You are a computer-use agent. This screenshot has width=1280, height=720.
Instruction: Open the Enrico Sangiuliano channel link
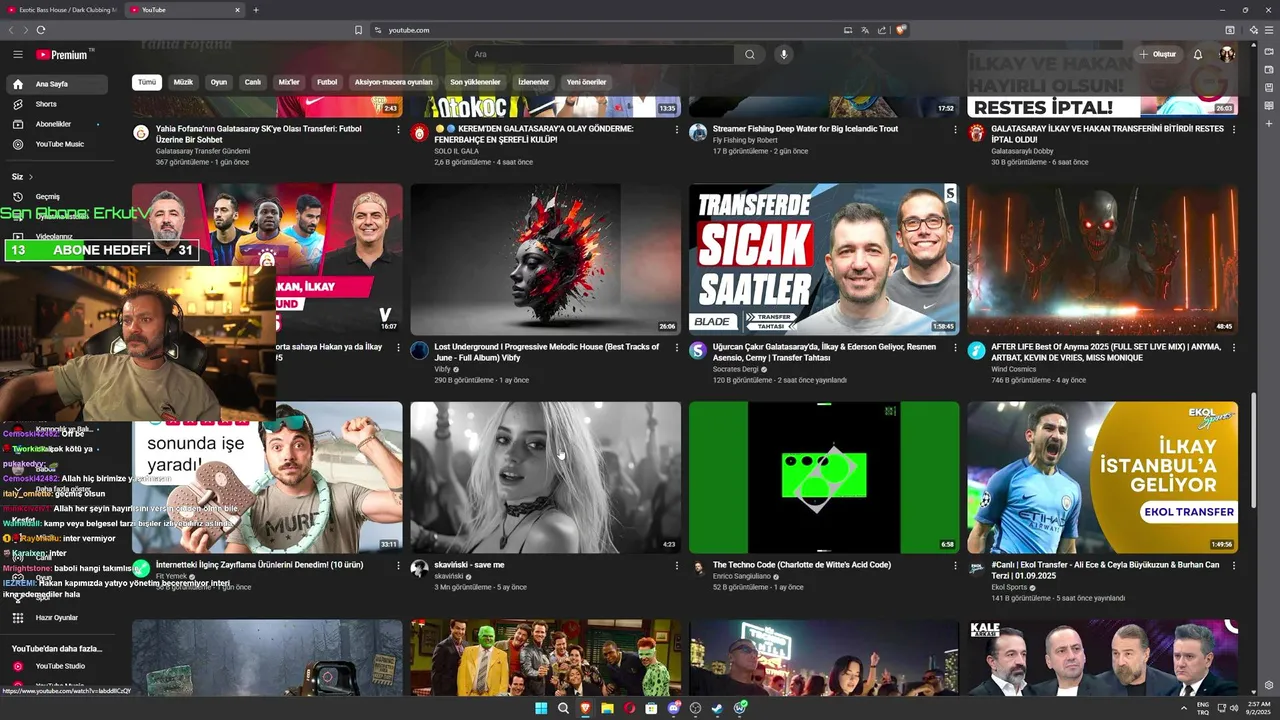click(x=741, y=577)
